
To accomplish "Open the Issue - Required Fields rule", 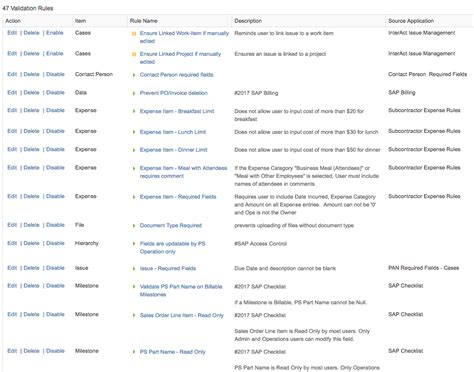I will click(168, 269).
